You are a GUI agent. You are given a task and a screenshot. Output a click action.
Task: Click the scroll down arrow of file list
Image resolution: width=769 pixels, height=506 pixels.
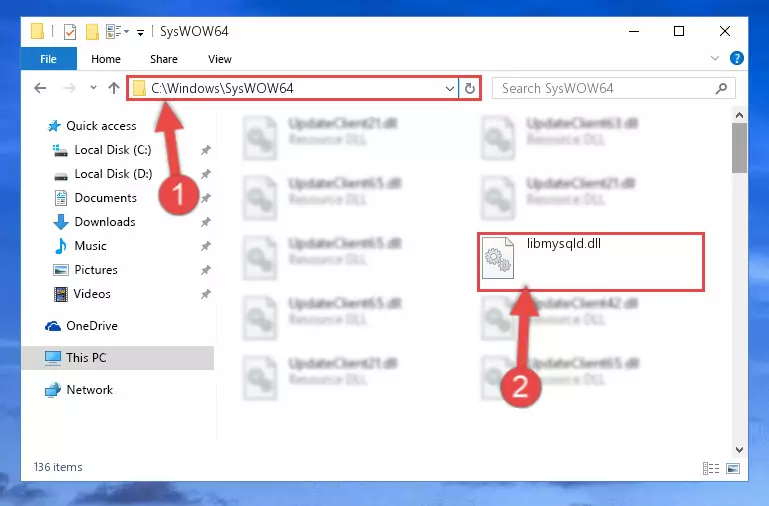pos(739,450)
